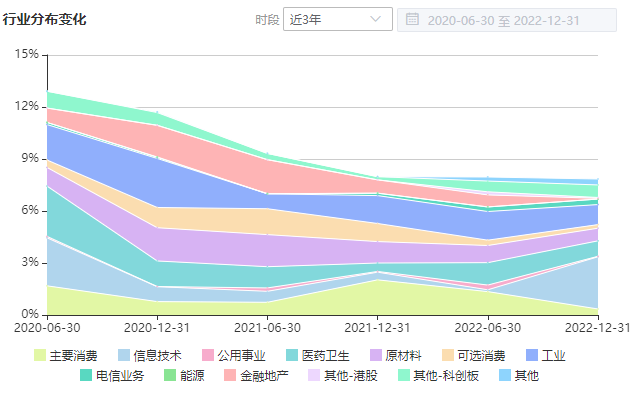Click the 其他-港股 legend marker
The width and height of the screenshot is (639, 399).
(x=314, y=375)
